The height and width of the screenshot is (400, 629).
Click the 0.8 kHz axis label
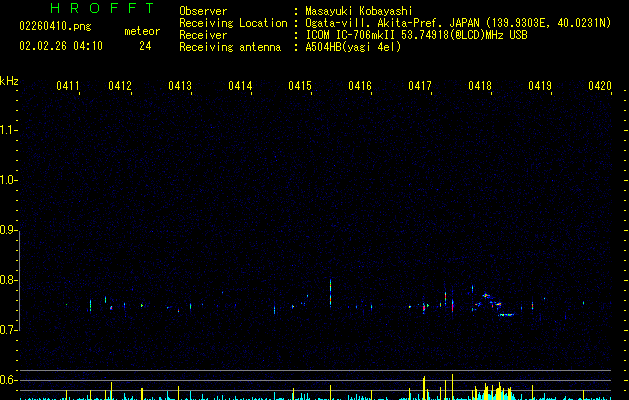(7, 280)
